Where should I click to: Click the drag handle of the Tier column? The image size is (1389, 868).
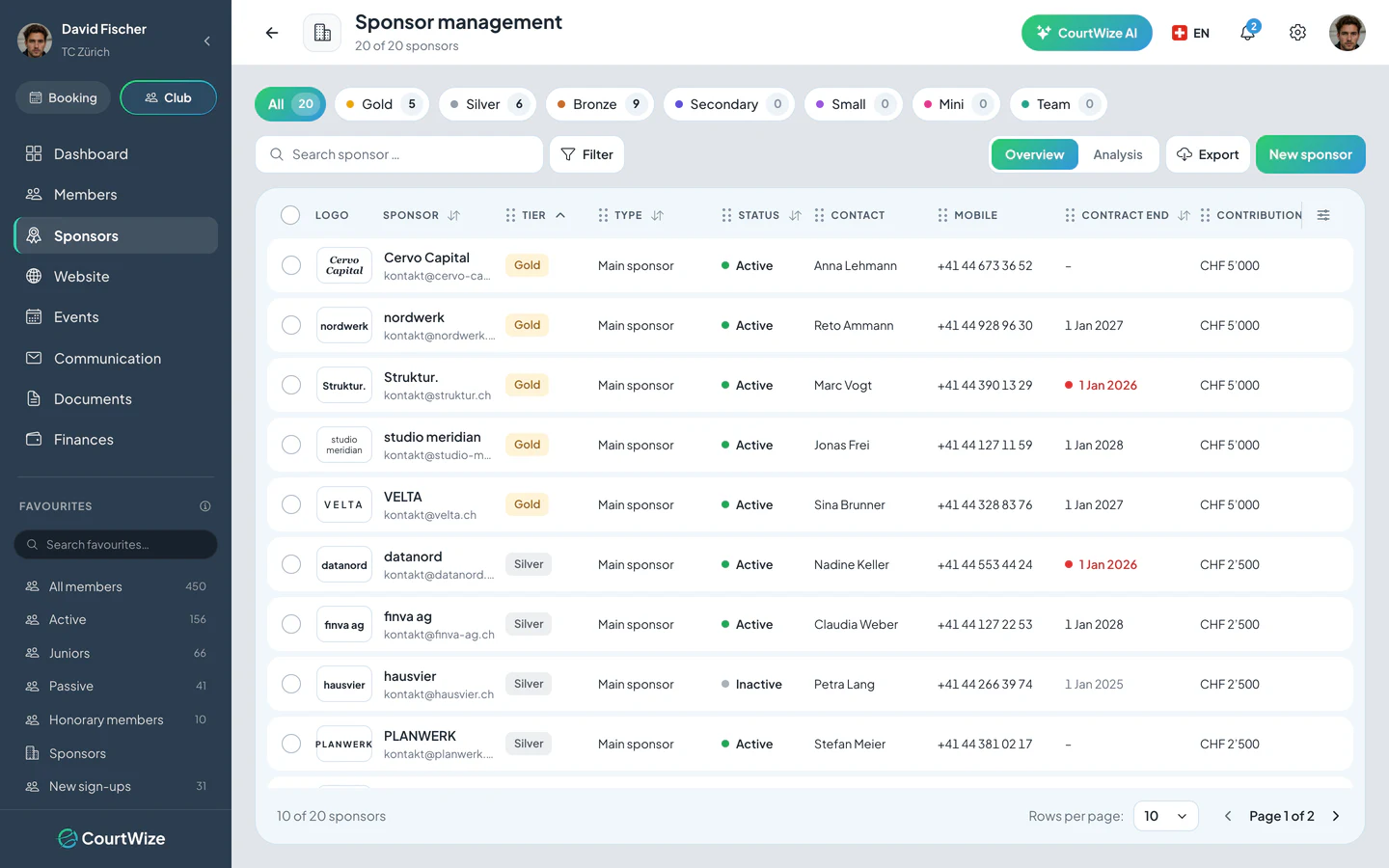pyautogui.click(x=510, y=215)
